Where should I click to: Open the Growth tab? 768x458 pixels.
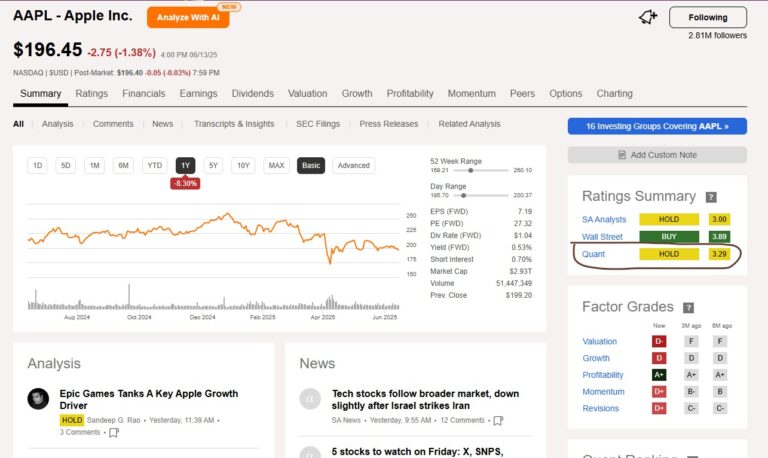coord(357,94)
